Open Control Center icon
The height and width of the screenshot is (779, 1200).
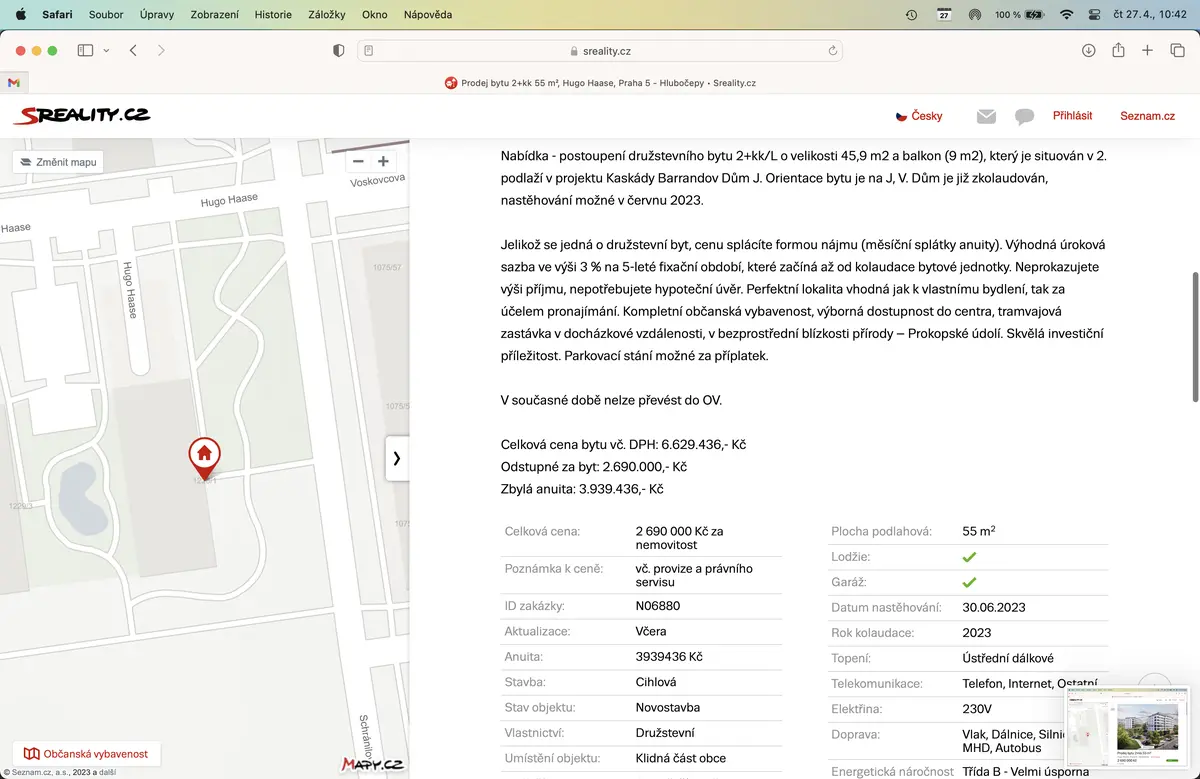pos(1093,15)
